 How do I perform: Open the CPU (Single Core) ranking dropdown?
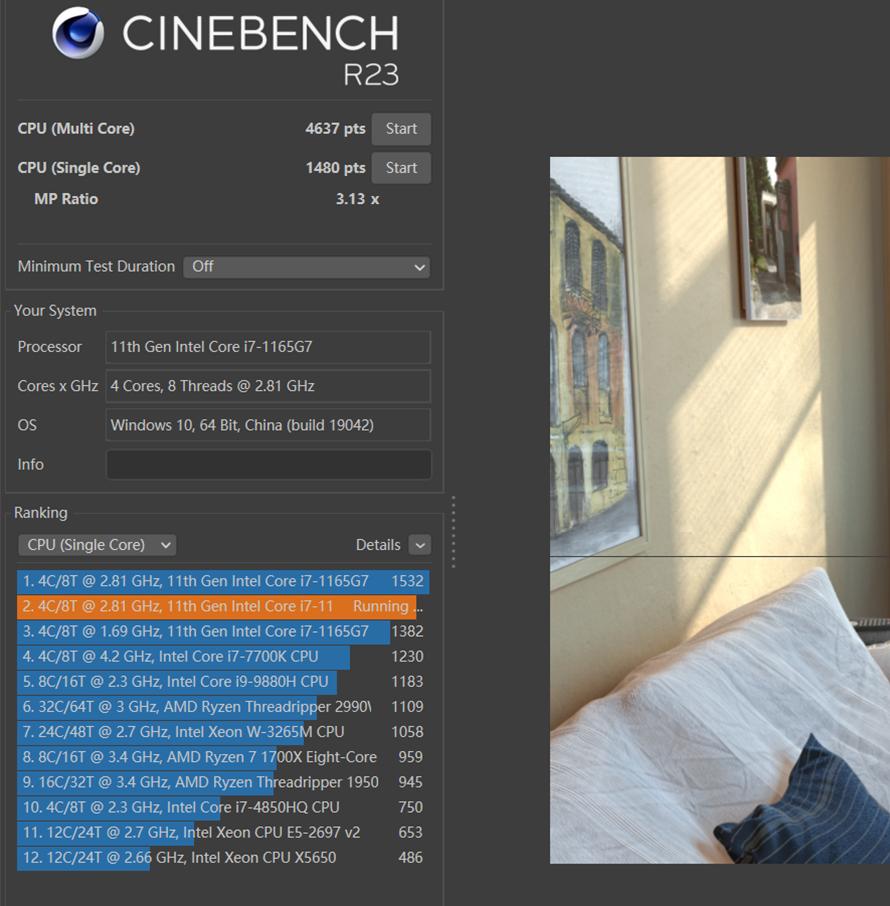(97, 545)
